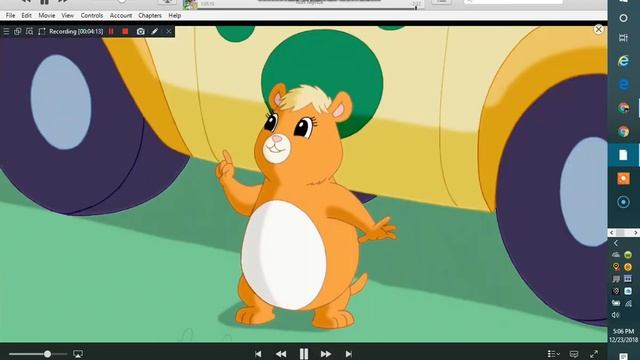Click the iTunes top pause button
640x360 pixels.
tap(44, 2)
